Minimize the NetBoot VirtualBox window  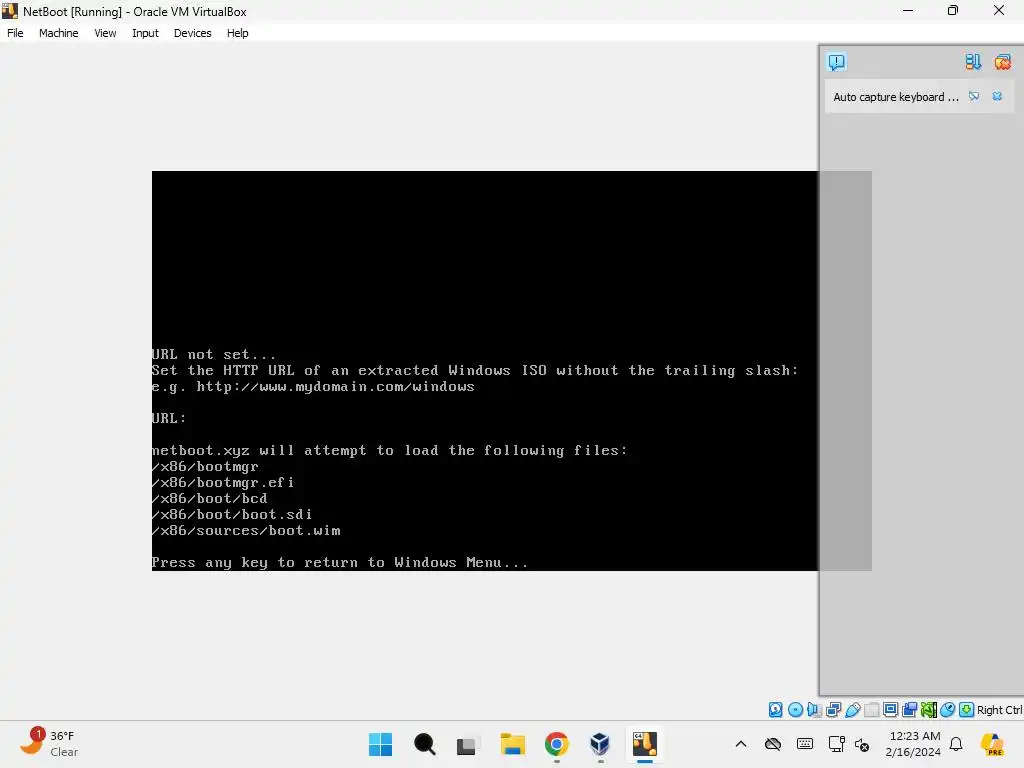tap(908, 10)
